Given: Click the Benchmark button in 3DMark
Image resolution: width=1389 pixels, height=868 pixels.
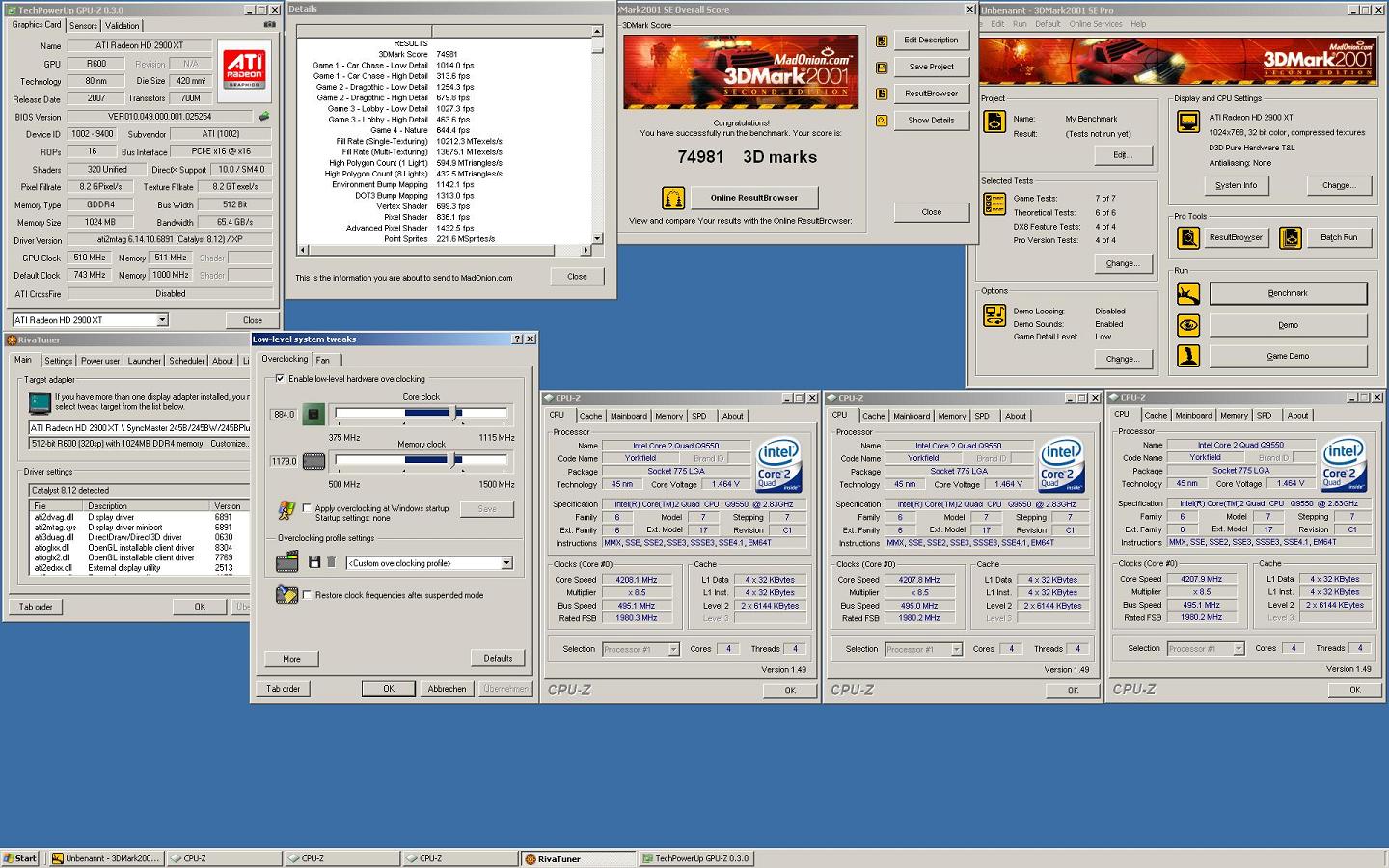Looking at the screenshot, I should (x=1288, y=293).
